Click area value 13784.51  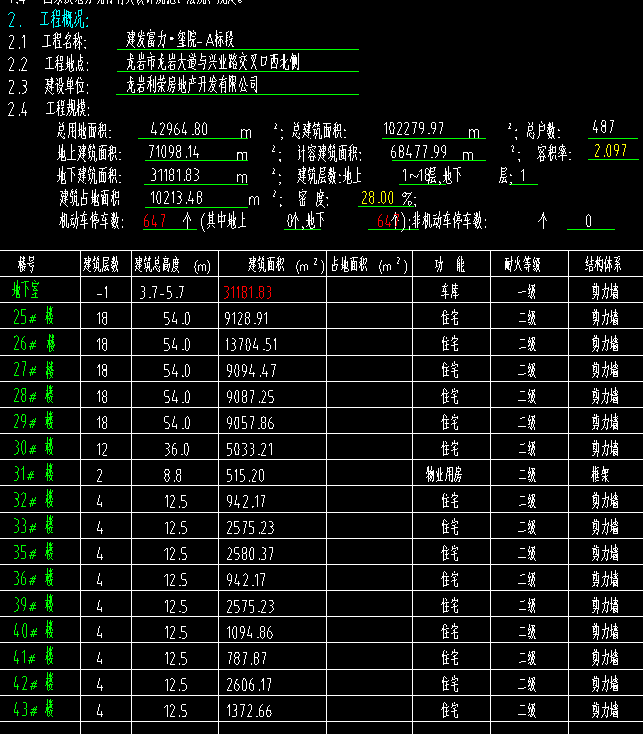(251, 345)
